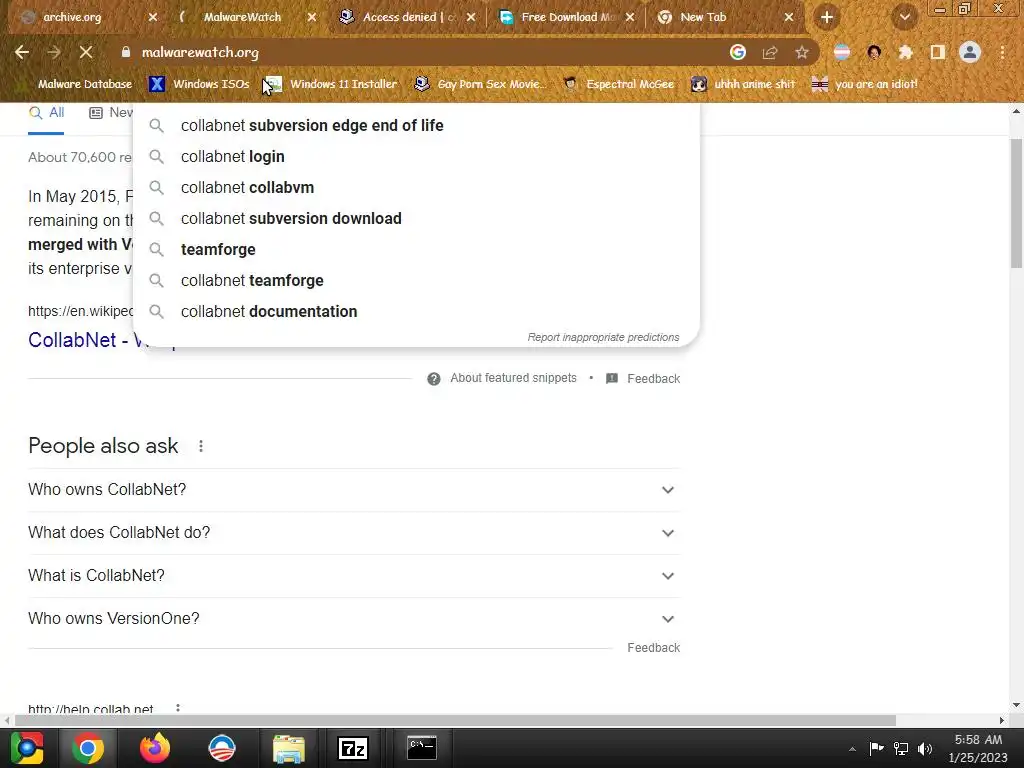Choose the standalone 'teamforge' suggestion

(416, 249)
